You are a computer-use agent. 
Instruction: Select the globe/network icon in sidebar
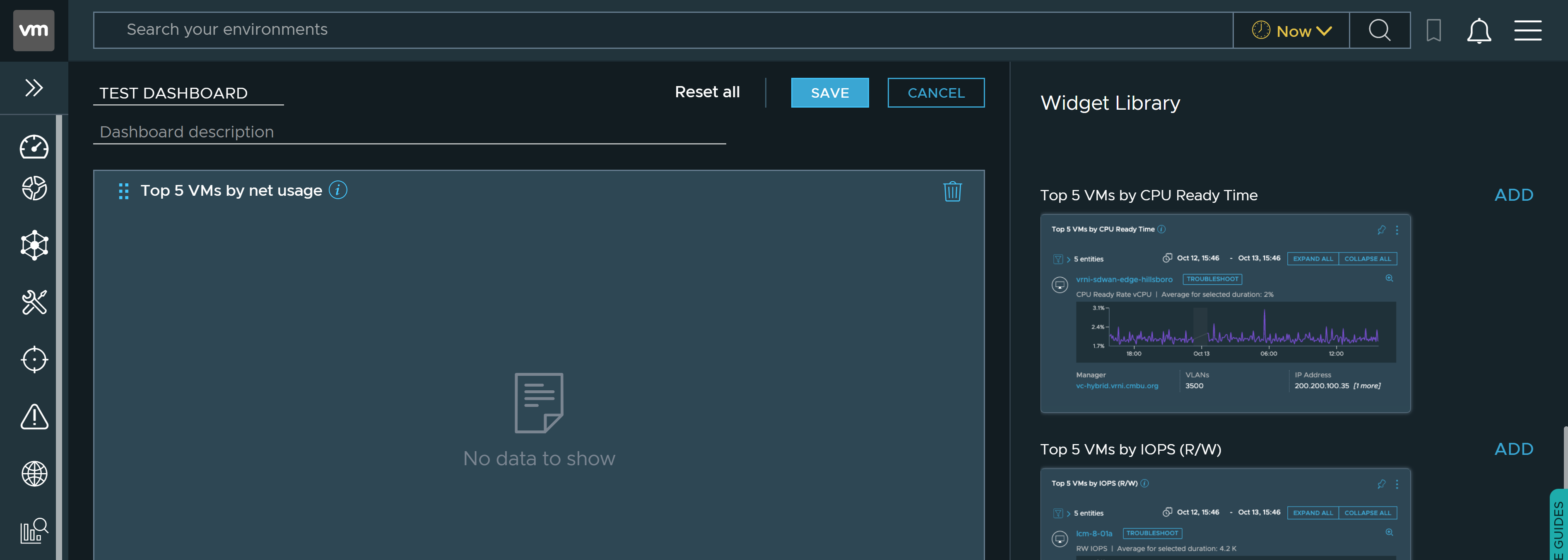click(x=33, y=473)
